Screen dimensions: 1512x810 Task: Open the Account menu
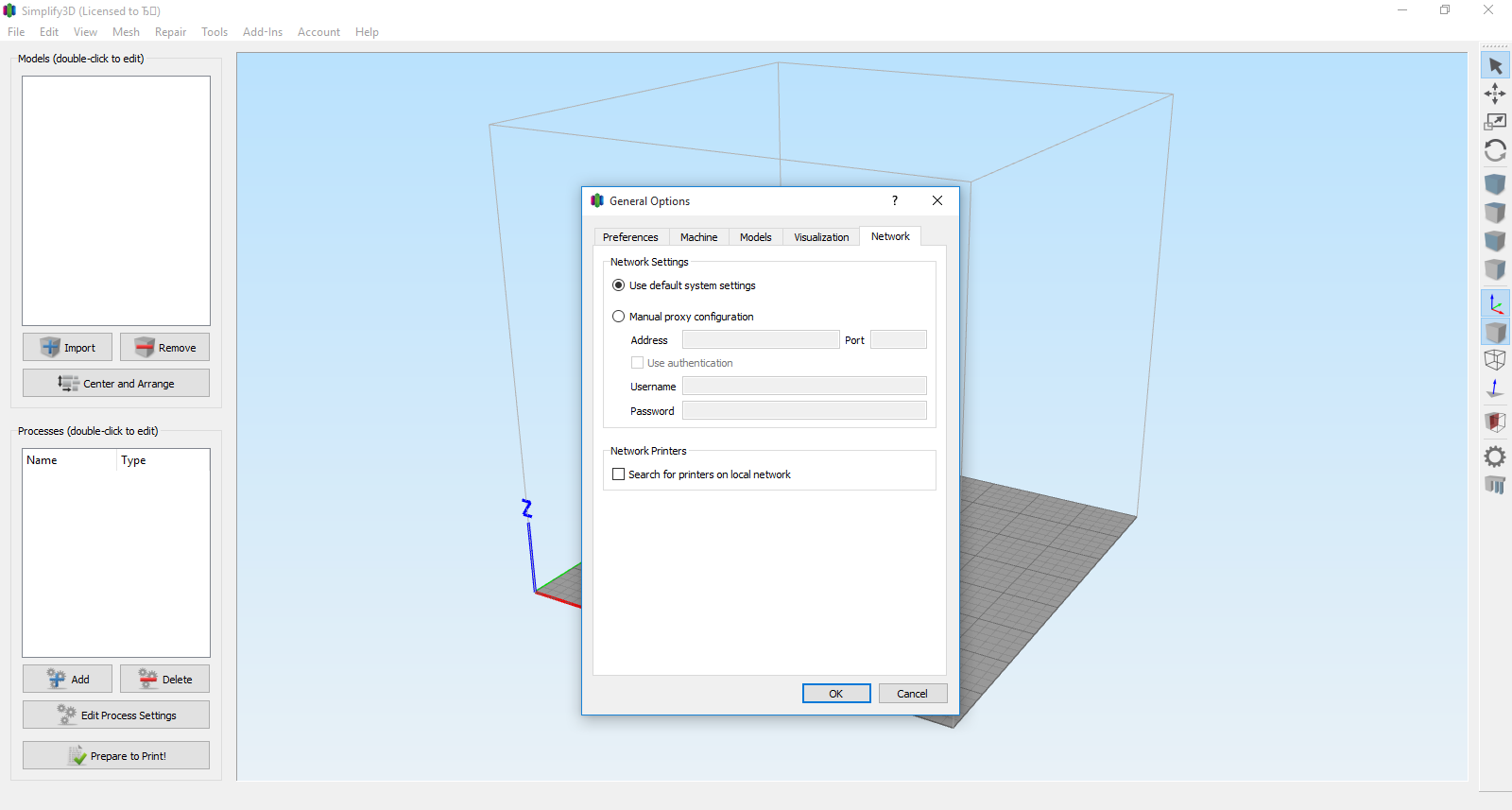click(318, 32)
